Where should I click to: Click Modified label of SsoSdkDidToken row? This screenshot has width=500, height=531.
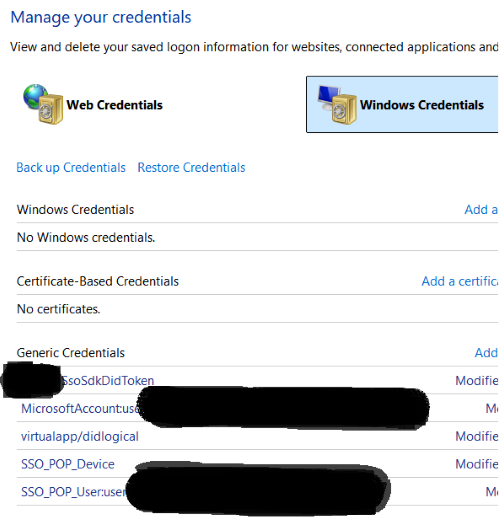point(477,381)
